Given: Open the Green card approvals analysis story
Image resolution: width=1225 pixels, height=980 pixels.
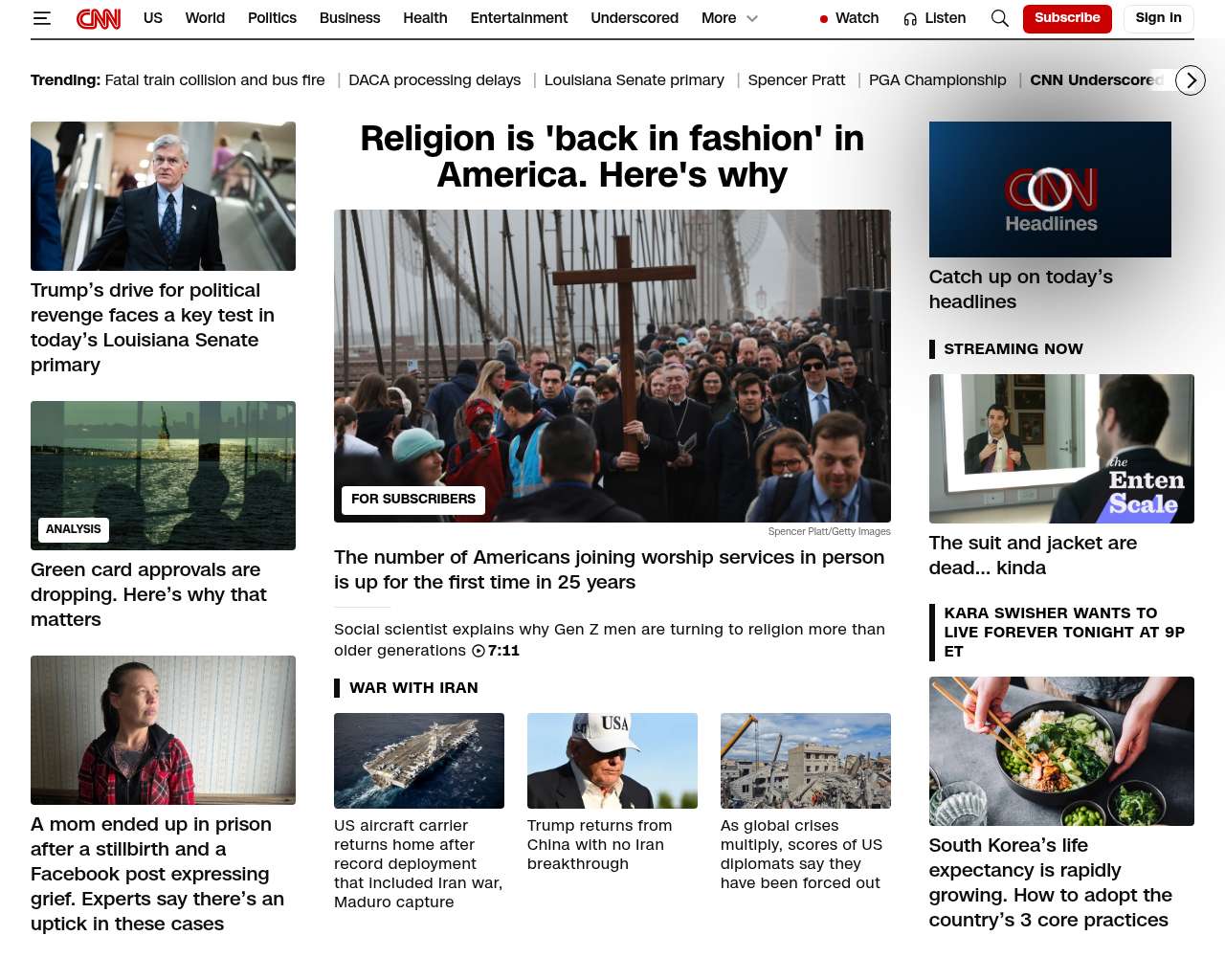Looking at the screenshot, I should coord(148,594).
